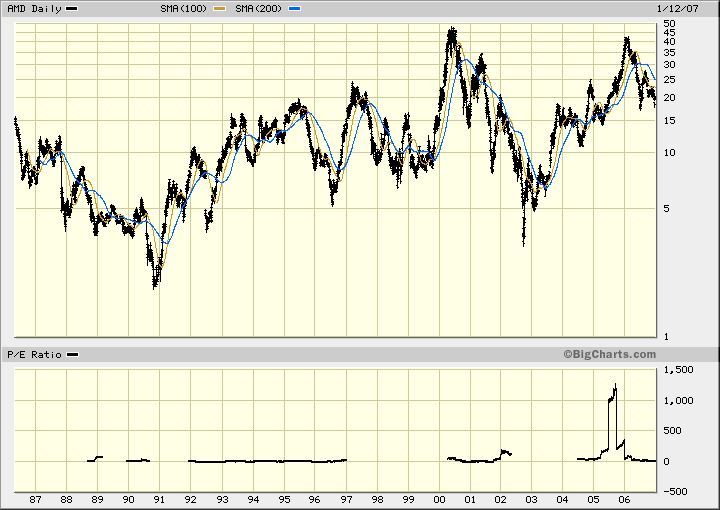Click the 00 year label
The height and width of the screenshot is (510, 720).
pos(439,499)
